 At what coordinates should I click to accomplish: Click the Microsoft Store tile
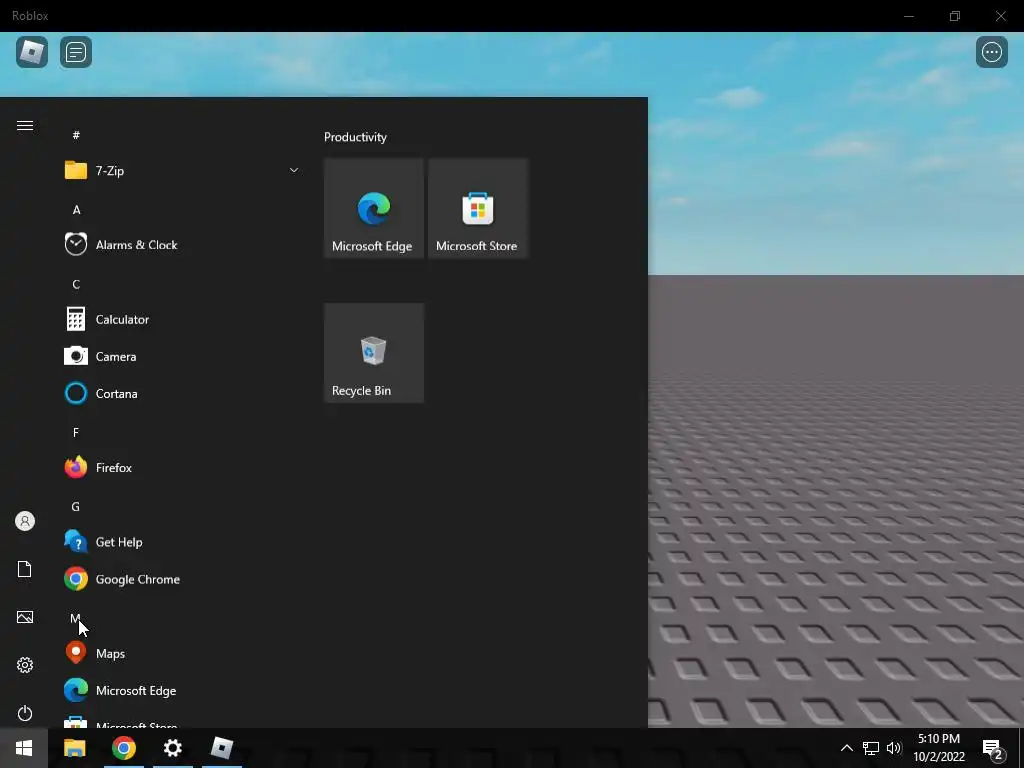click(478, 208)
